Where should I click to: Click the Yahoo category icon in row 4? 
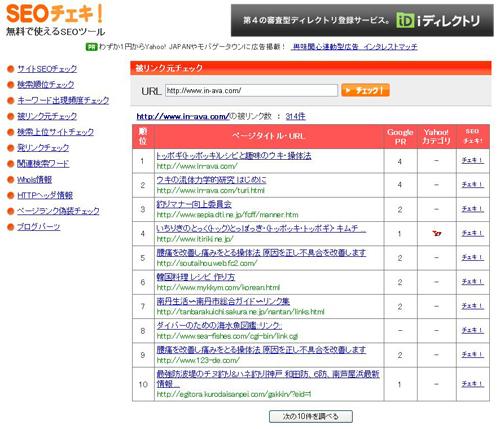[436, 233]
